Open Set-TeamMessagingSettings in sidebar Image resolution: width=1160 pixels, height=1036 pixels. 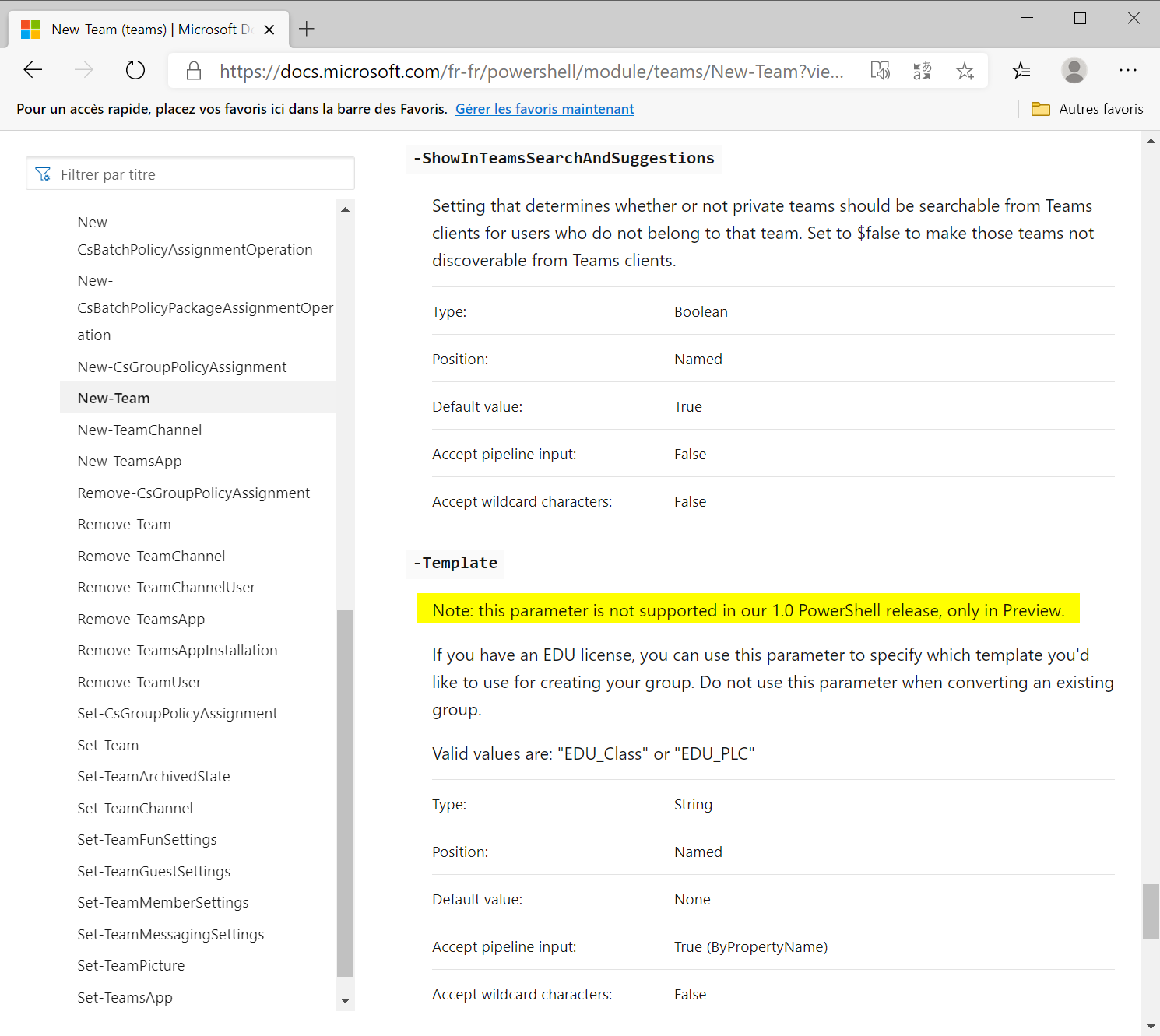tap(170, 935)
